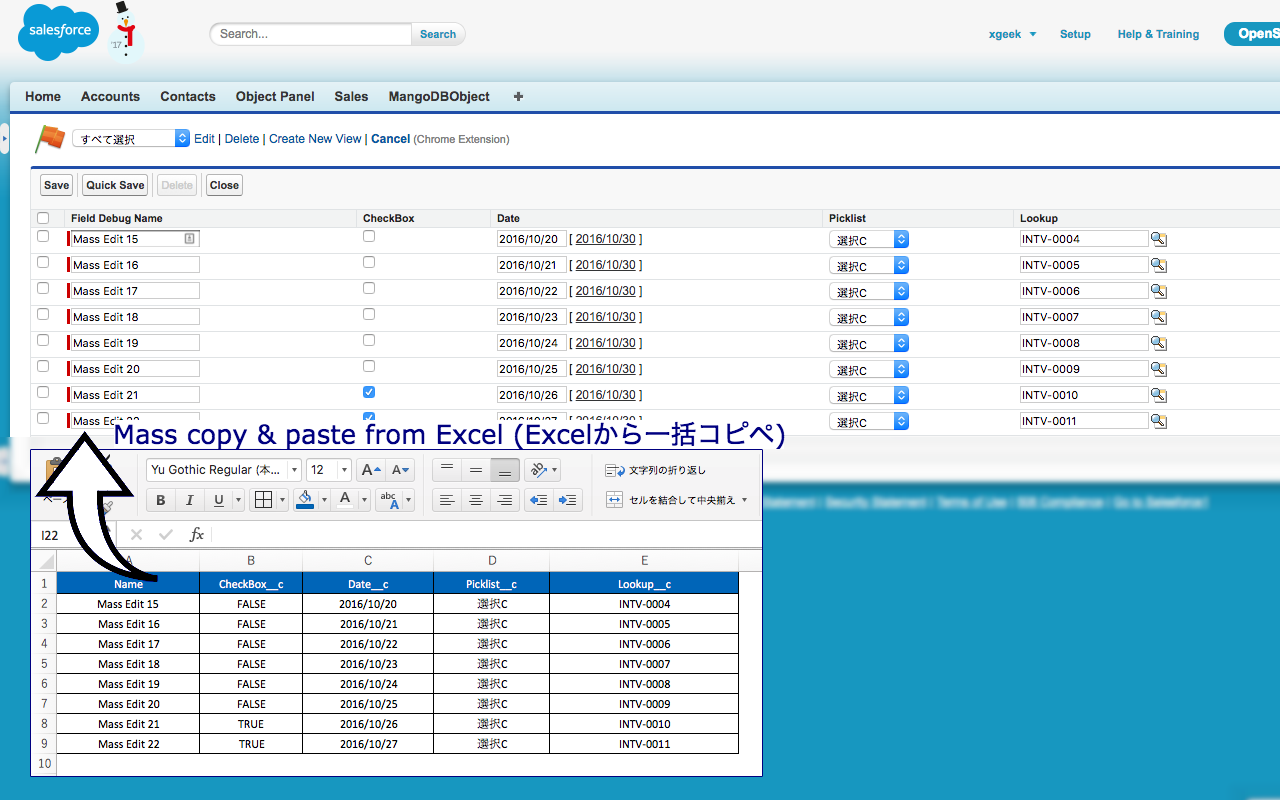This screenshot has height=800, width=1280.
Task: Open Excel font name dropdown
Action: tap(294, 470)
